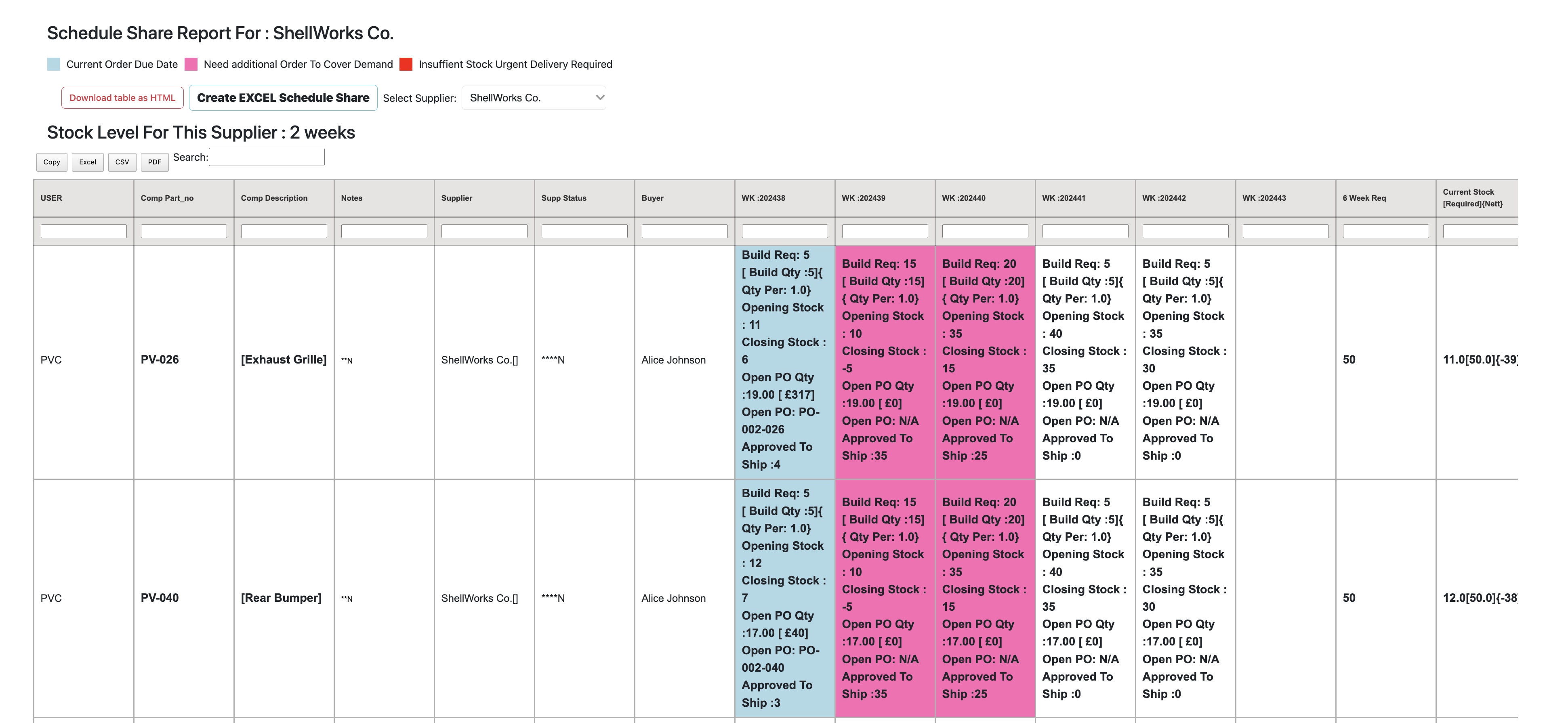The width and height of the screenshot is (1568, 723).
Task: Click the Comp Description filter field
Action: [x=284, y=232]
